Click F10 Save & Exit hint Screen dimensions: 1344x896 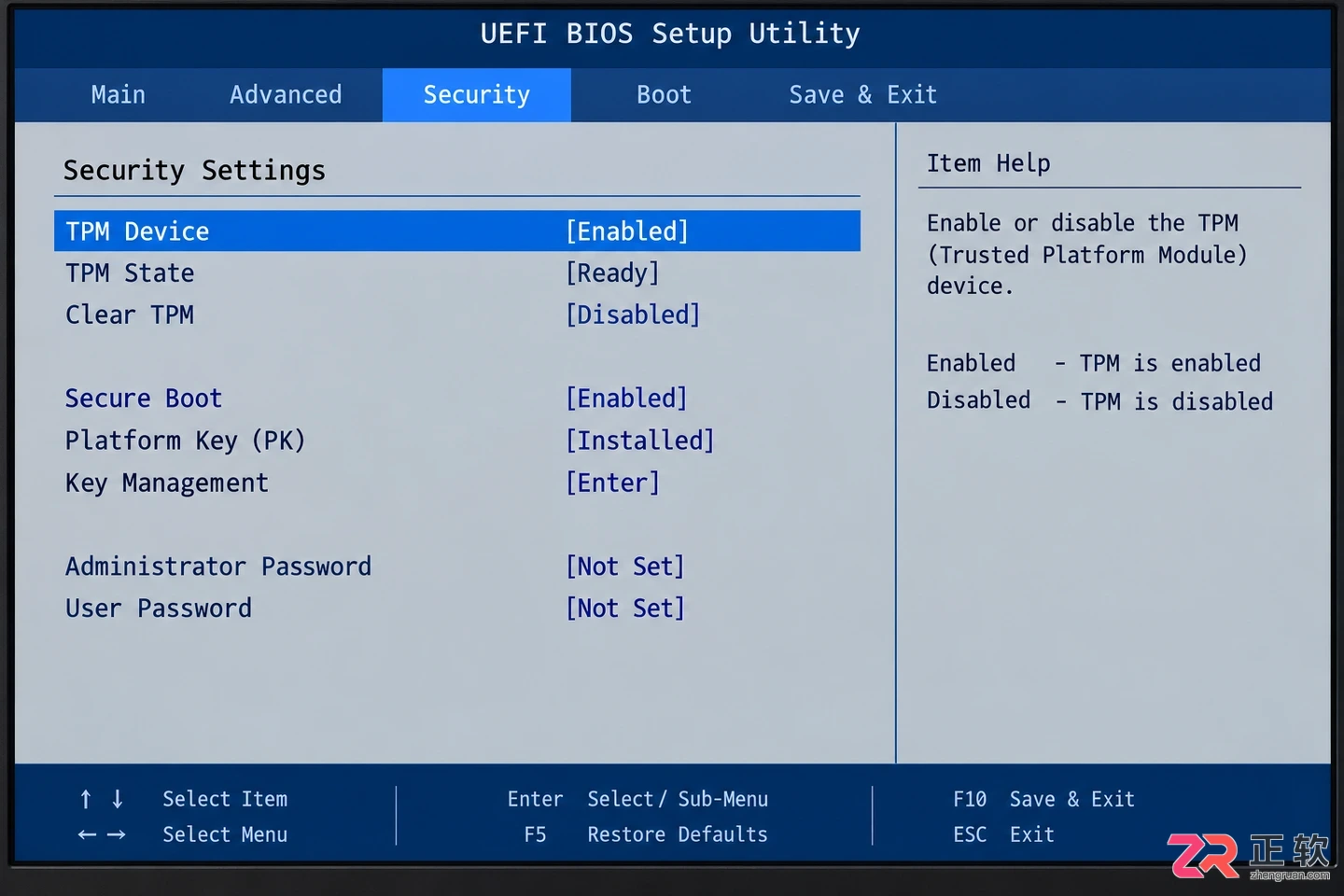coord(1043,799)
